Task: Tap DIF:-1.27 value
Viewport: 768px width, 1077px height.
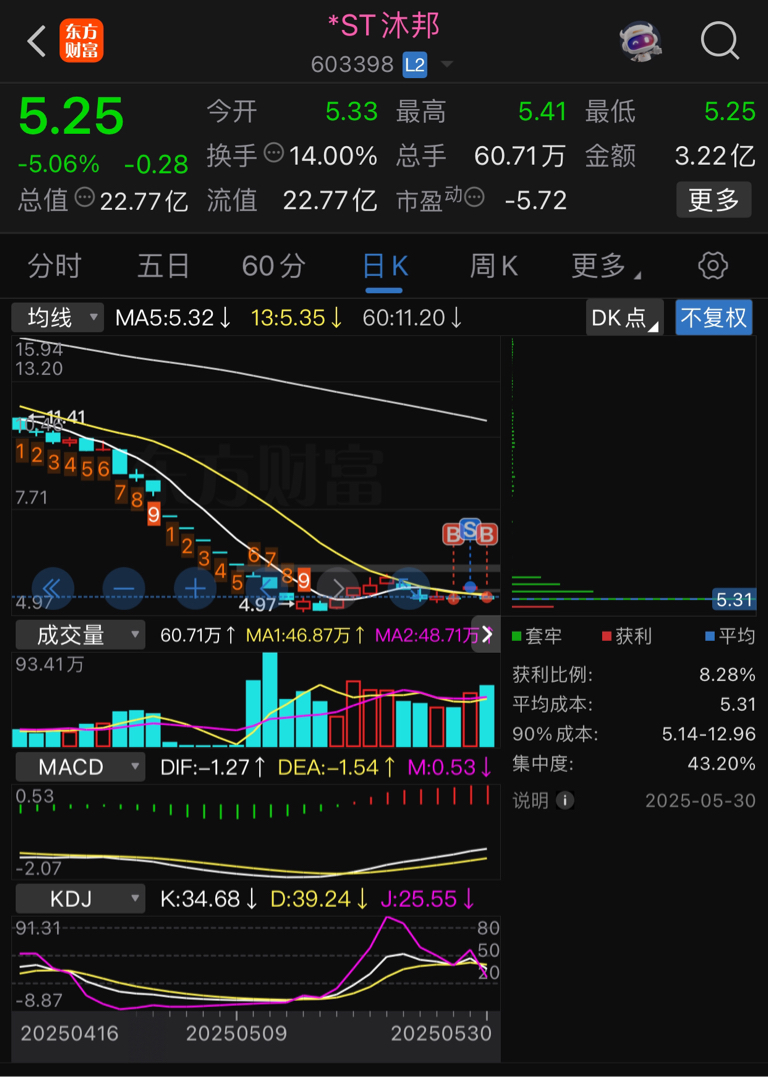Action: pyautogui.click(x=213, y=767)
